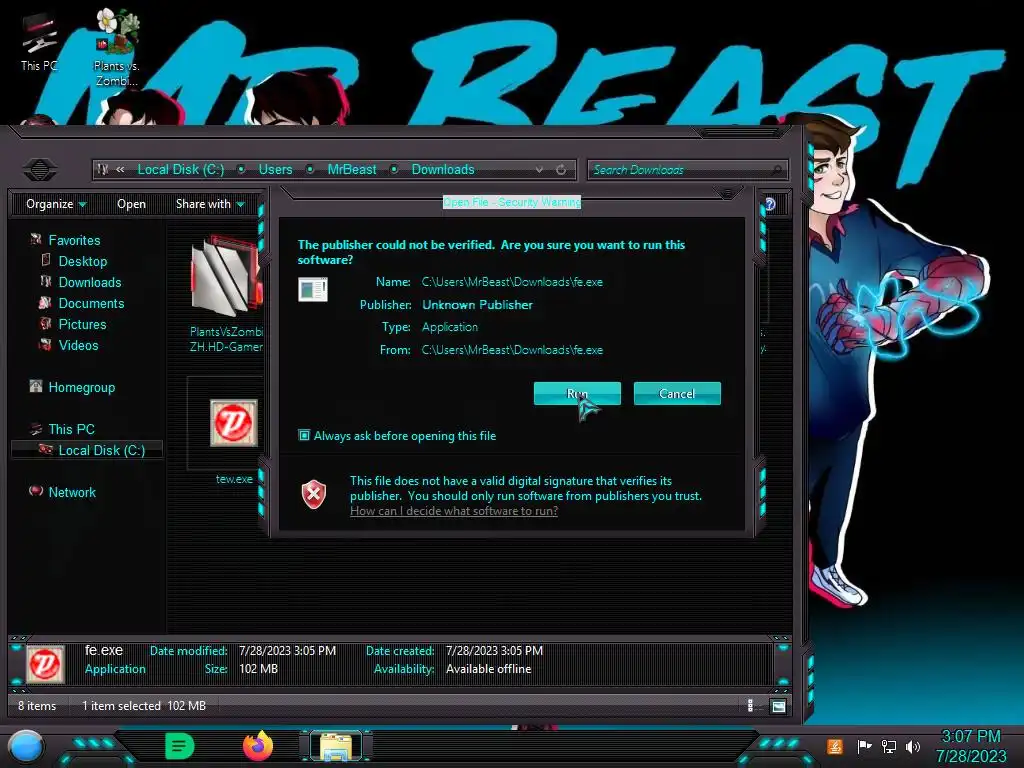Click the fe.exe icon in details pane
The image size is (1024, 768).
coord(45,664)
